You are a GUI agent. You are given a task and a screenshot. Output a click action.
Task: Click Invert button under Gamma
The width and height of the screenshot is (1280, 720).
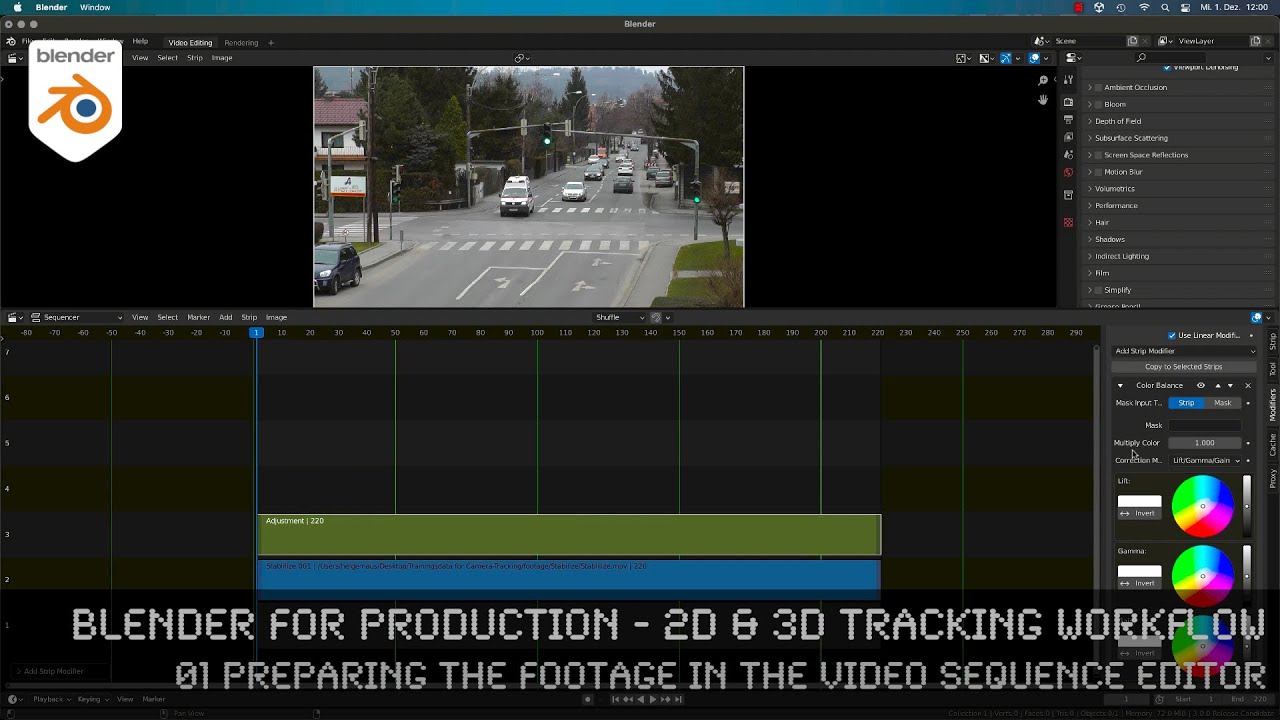pyautogui.click(x=1139, y=583)
